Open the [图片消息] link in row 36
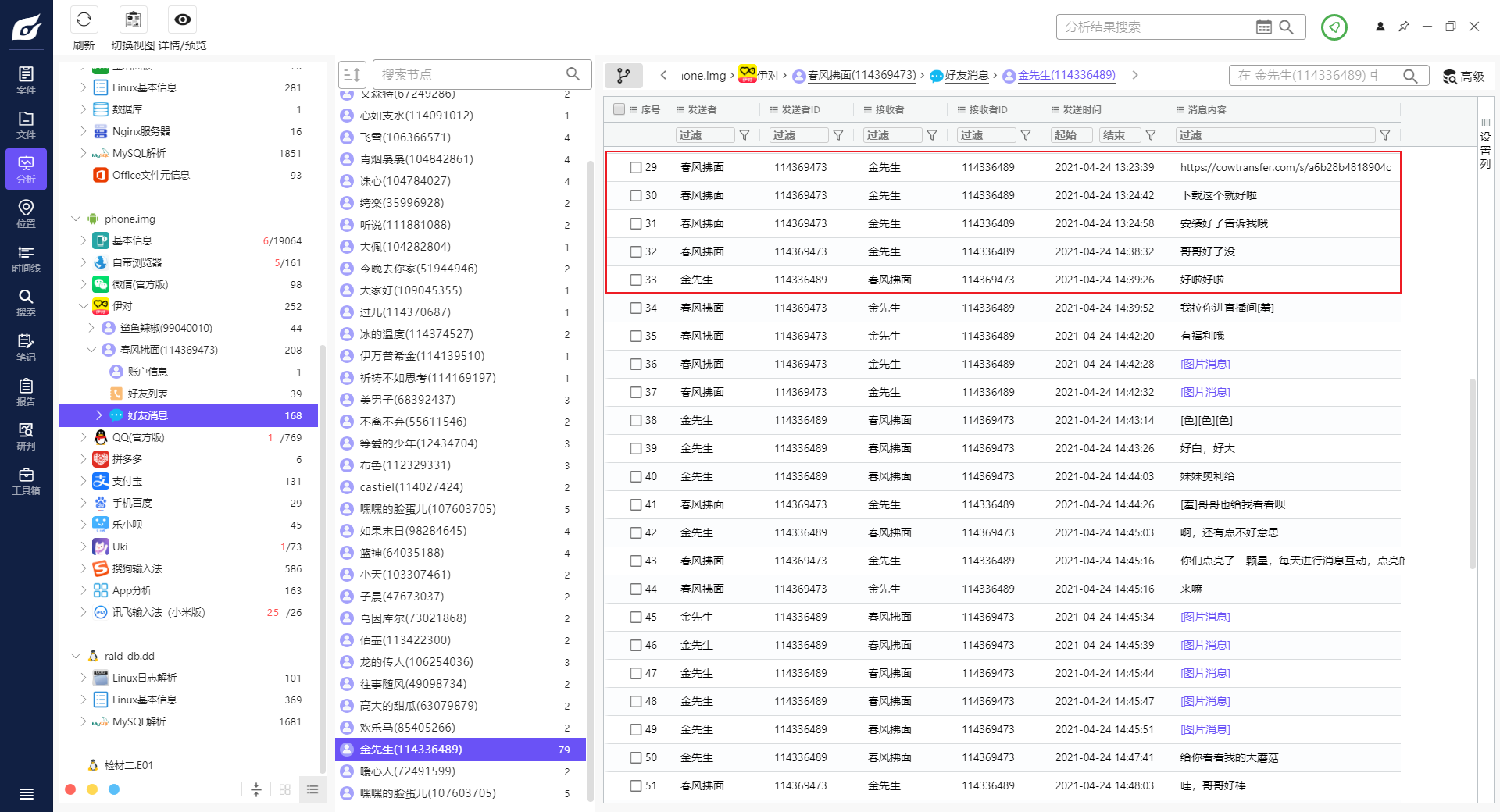This screenshot has width=1500, height=812. [1205, 364]
